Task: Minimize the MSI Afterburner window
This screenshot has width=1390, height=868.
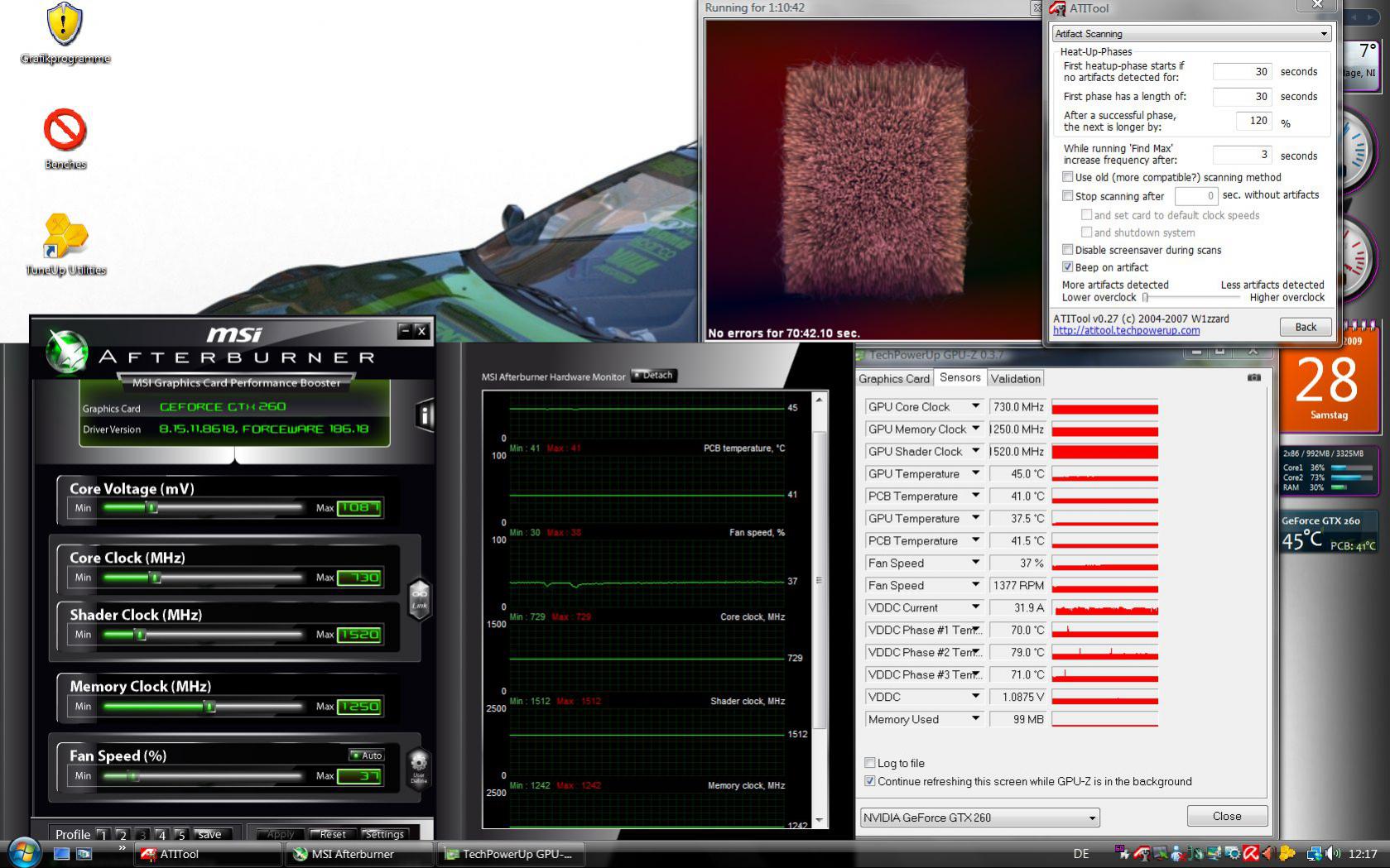Action: click(x=405, y=331)
